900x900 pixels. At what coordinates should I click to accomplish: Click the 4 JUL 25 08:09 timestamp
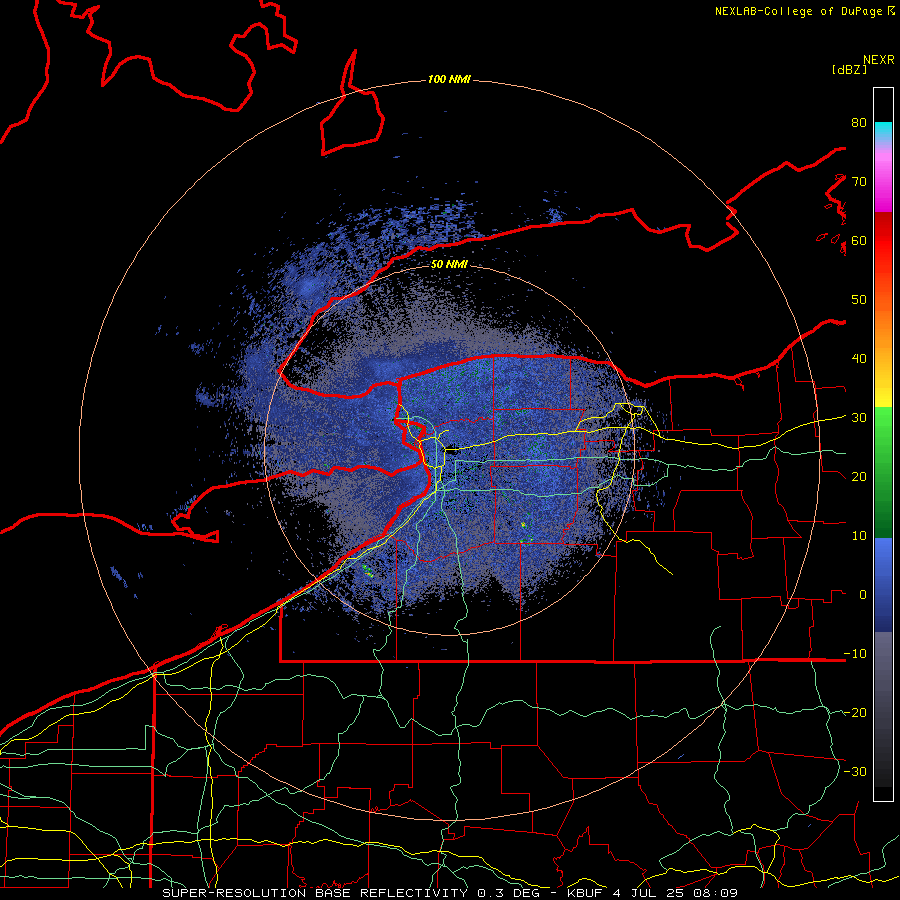(x=676, y=893)
